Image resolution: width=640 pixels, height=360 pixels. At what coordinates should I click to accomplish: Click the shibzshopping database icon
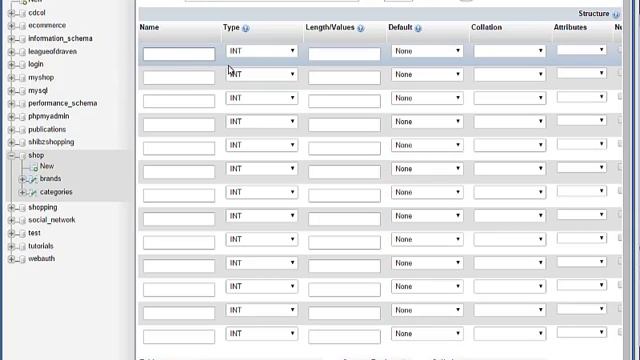(23, 143)
